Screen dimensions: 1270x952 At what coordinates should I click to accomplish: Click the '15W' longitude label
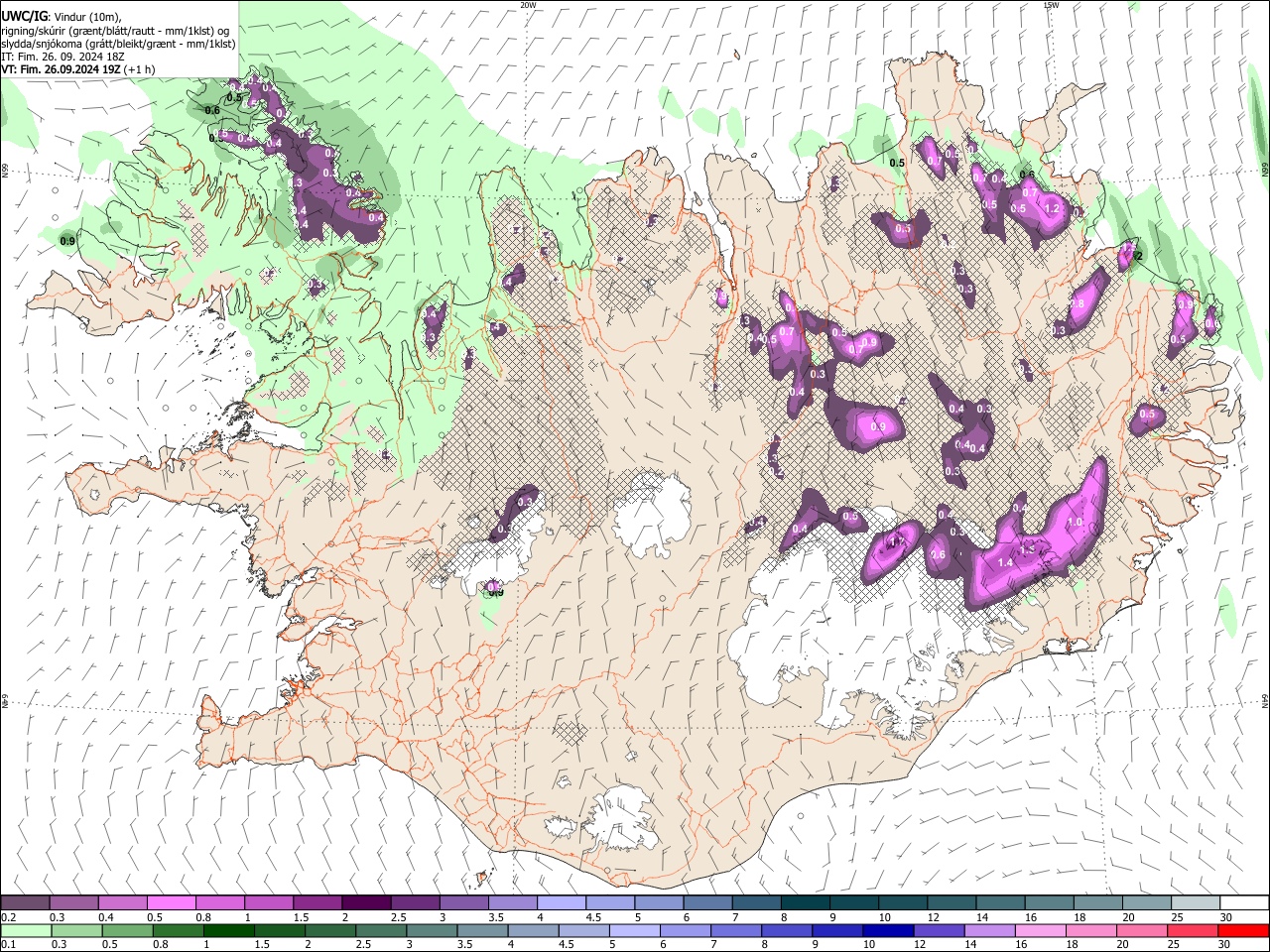pos(1051,5)
